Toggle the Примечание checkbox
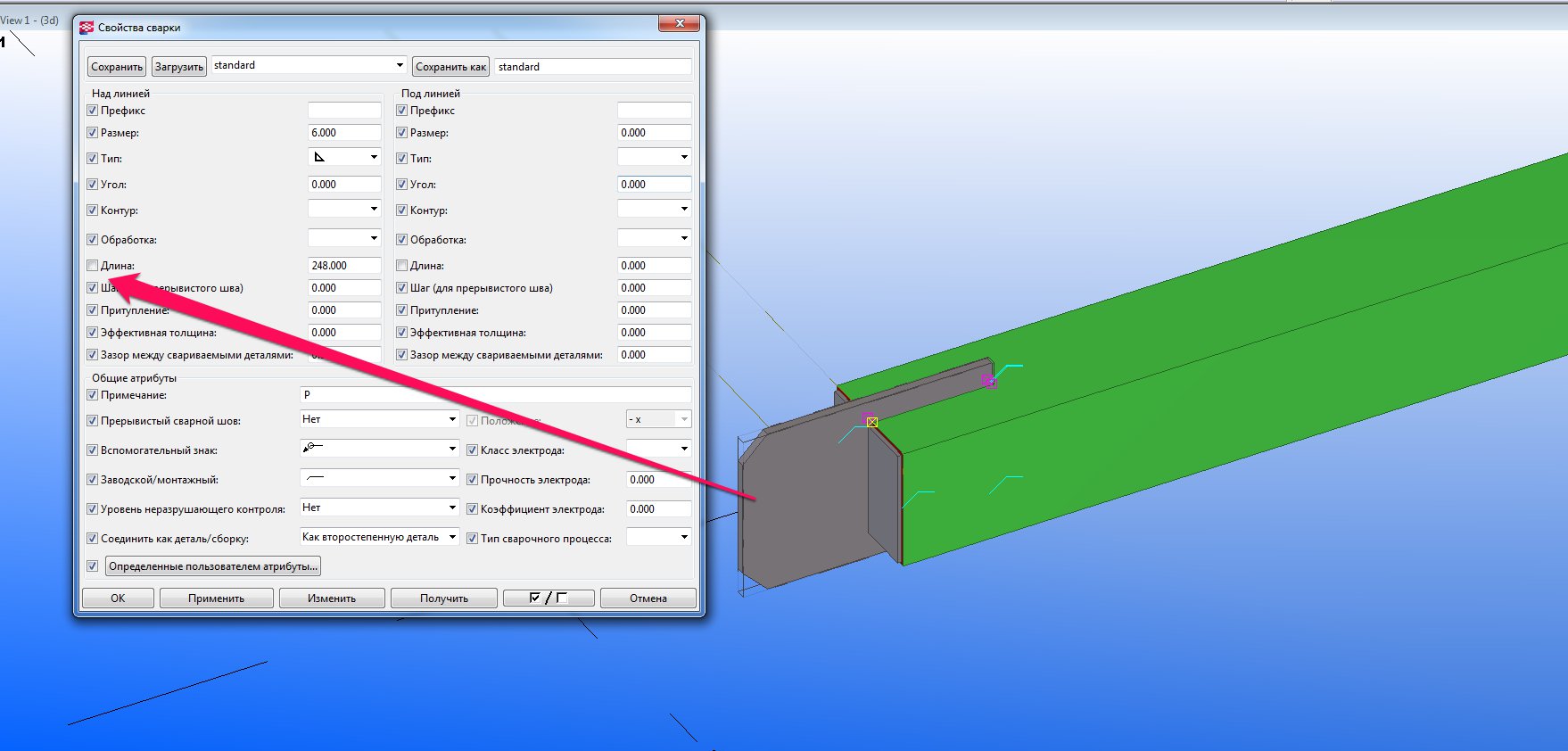Viewport: 1568px width, 751px height. (x=93, y=395)
